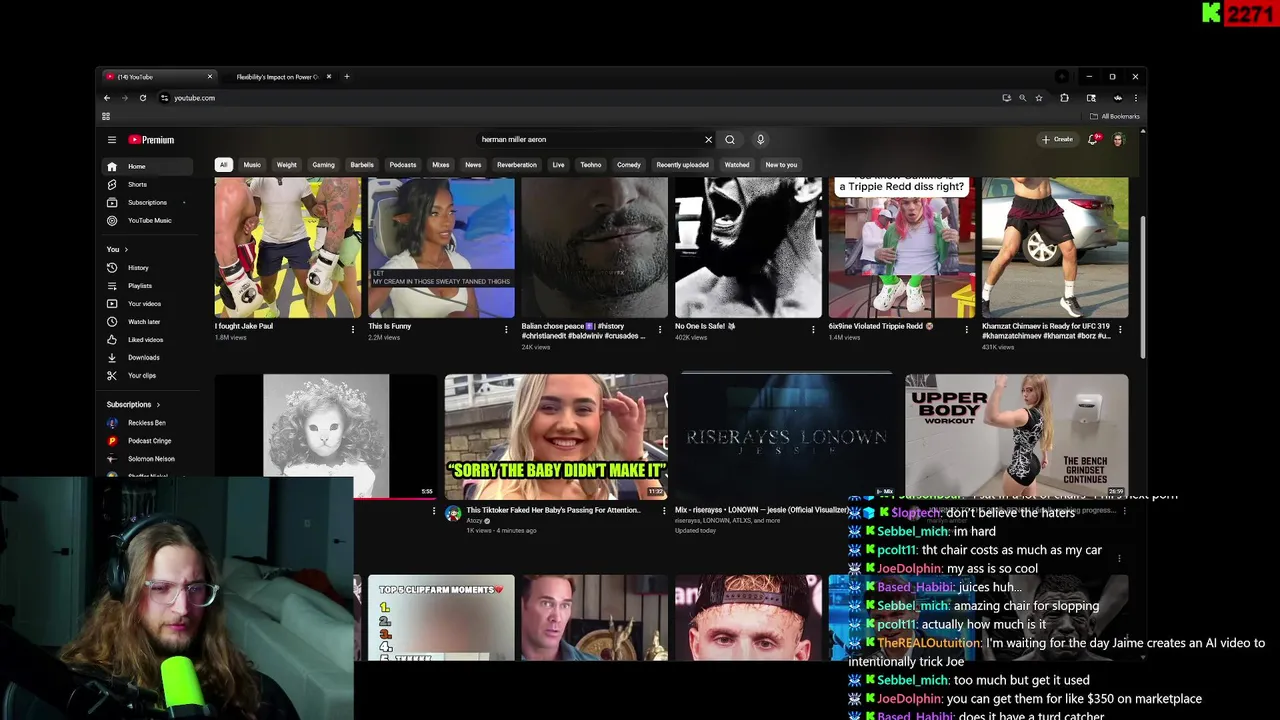Open Subscriptions in the sidebar

pos(147,202)
